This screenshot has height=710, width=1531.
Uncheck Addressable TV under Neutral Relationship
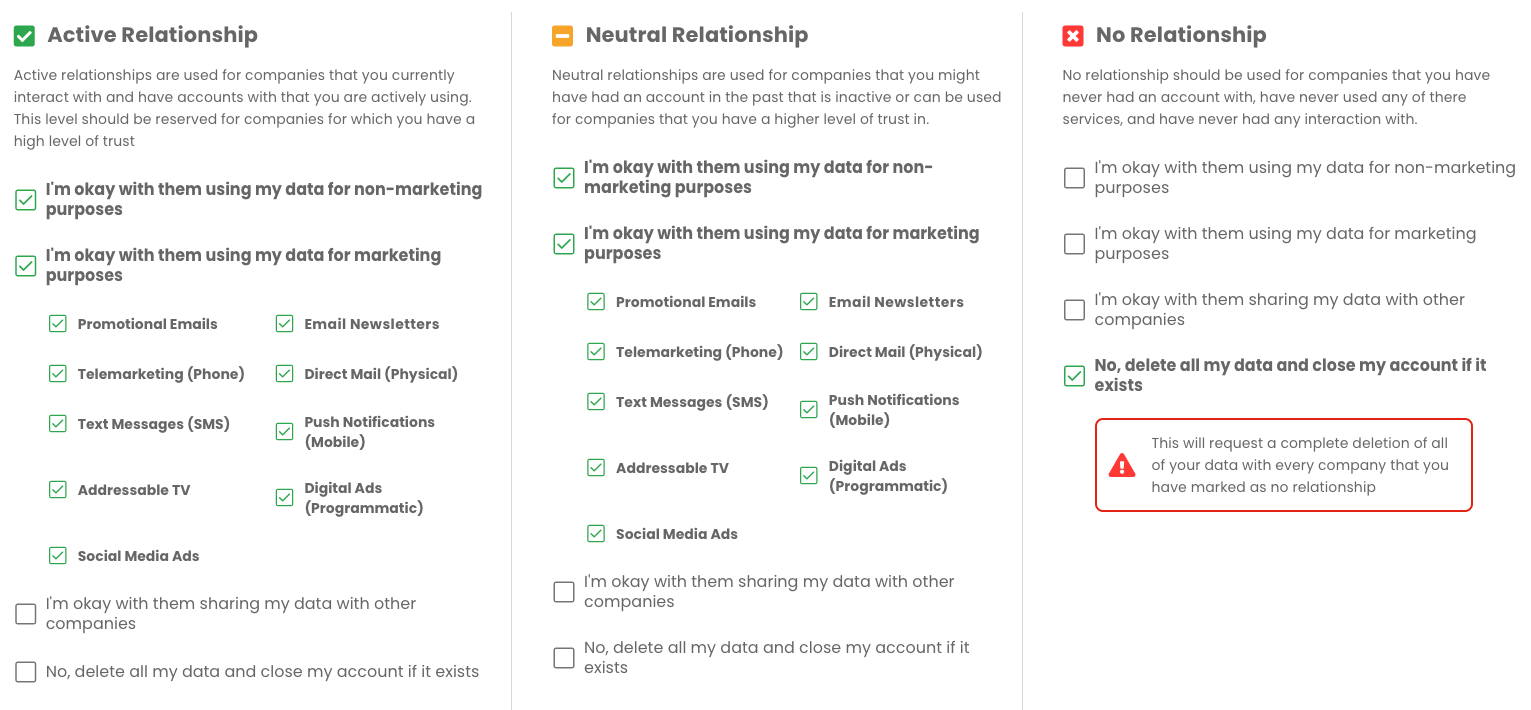click(x=596, y=468)
